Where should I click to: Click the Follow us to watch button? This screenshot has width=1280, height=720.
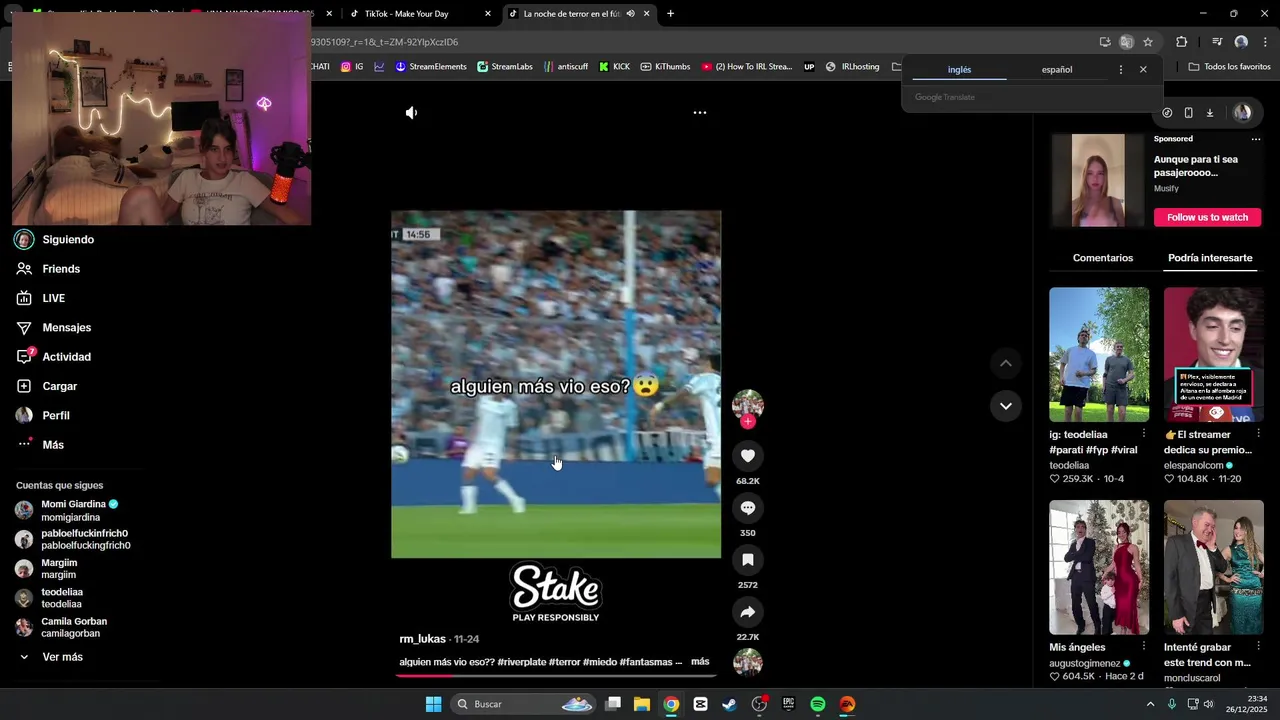pos(1207,217)
